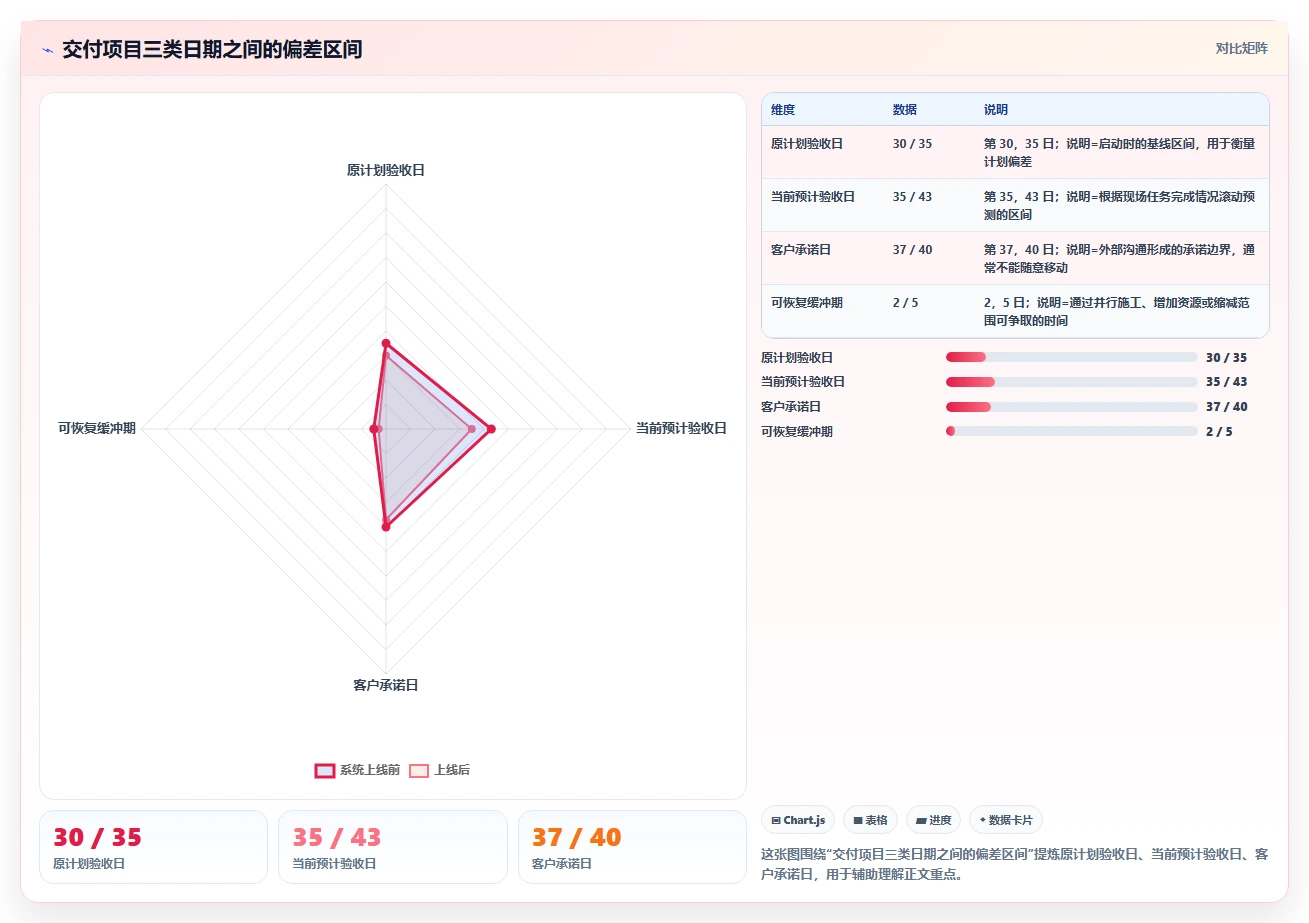Click the 数据 column header
1309x923 pixels.
click(905, 110)
